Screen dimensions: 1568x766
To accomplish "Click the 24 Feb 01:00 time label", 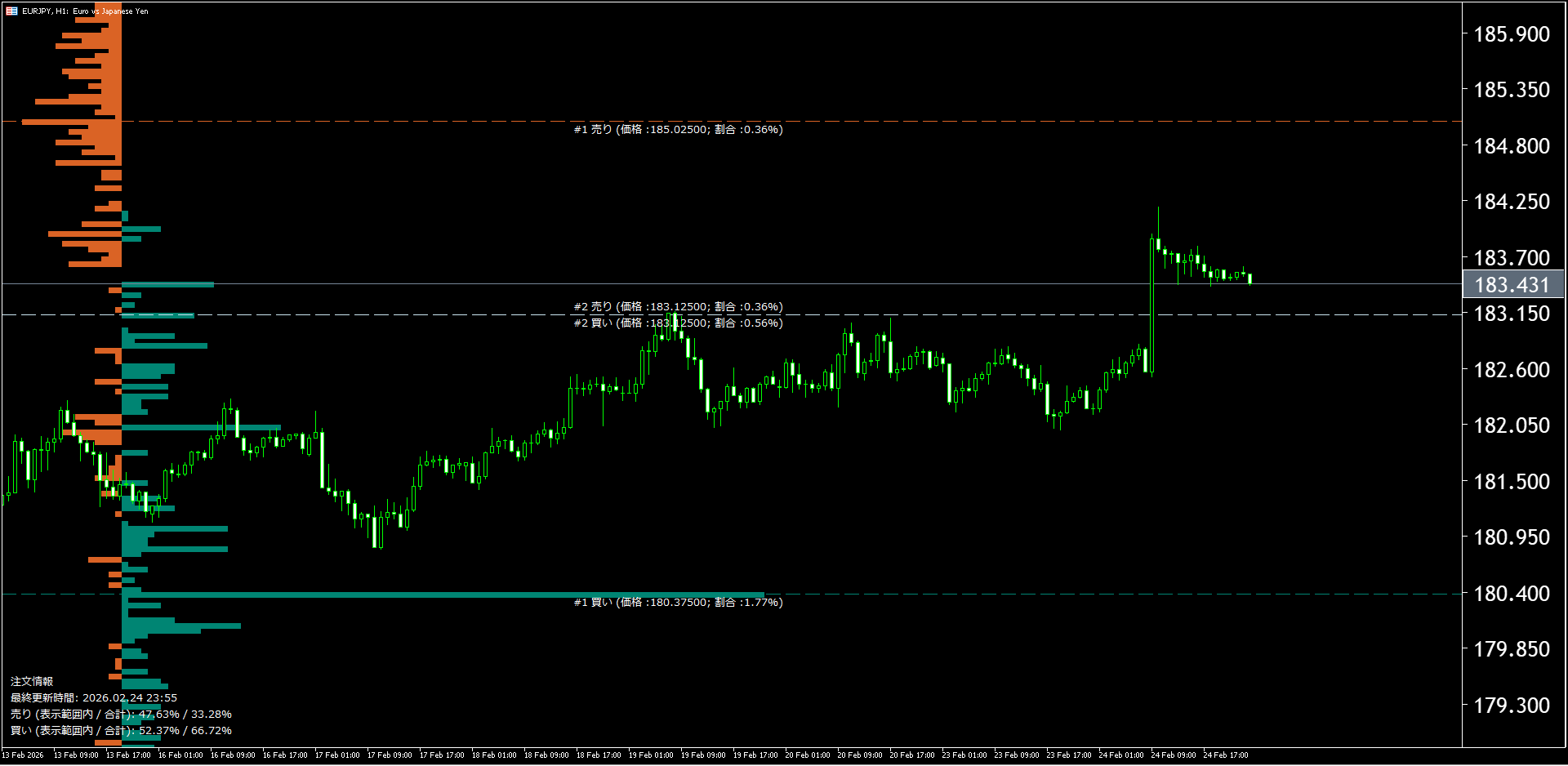I will pyautogui.click(x=1121, y=755).
